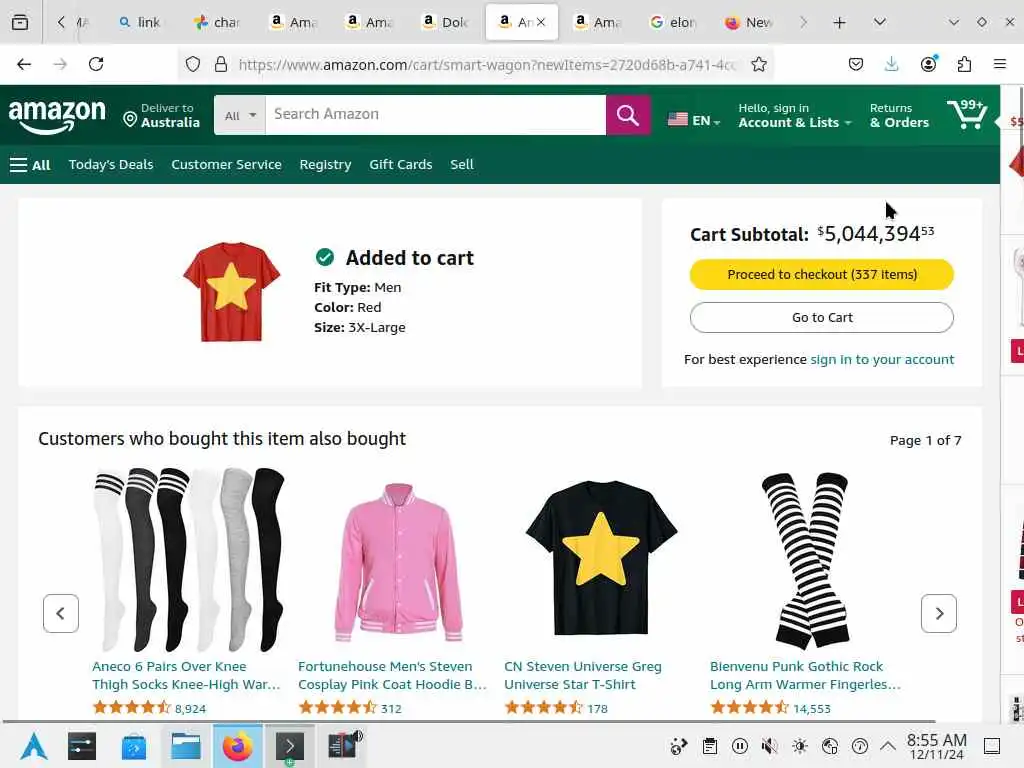Open system settings icon in taskbar
Image resolution: width=1024 pixels, height=768 pixels.
click(x=82, y=746)
